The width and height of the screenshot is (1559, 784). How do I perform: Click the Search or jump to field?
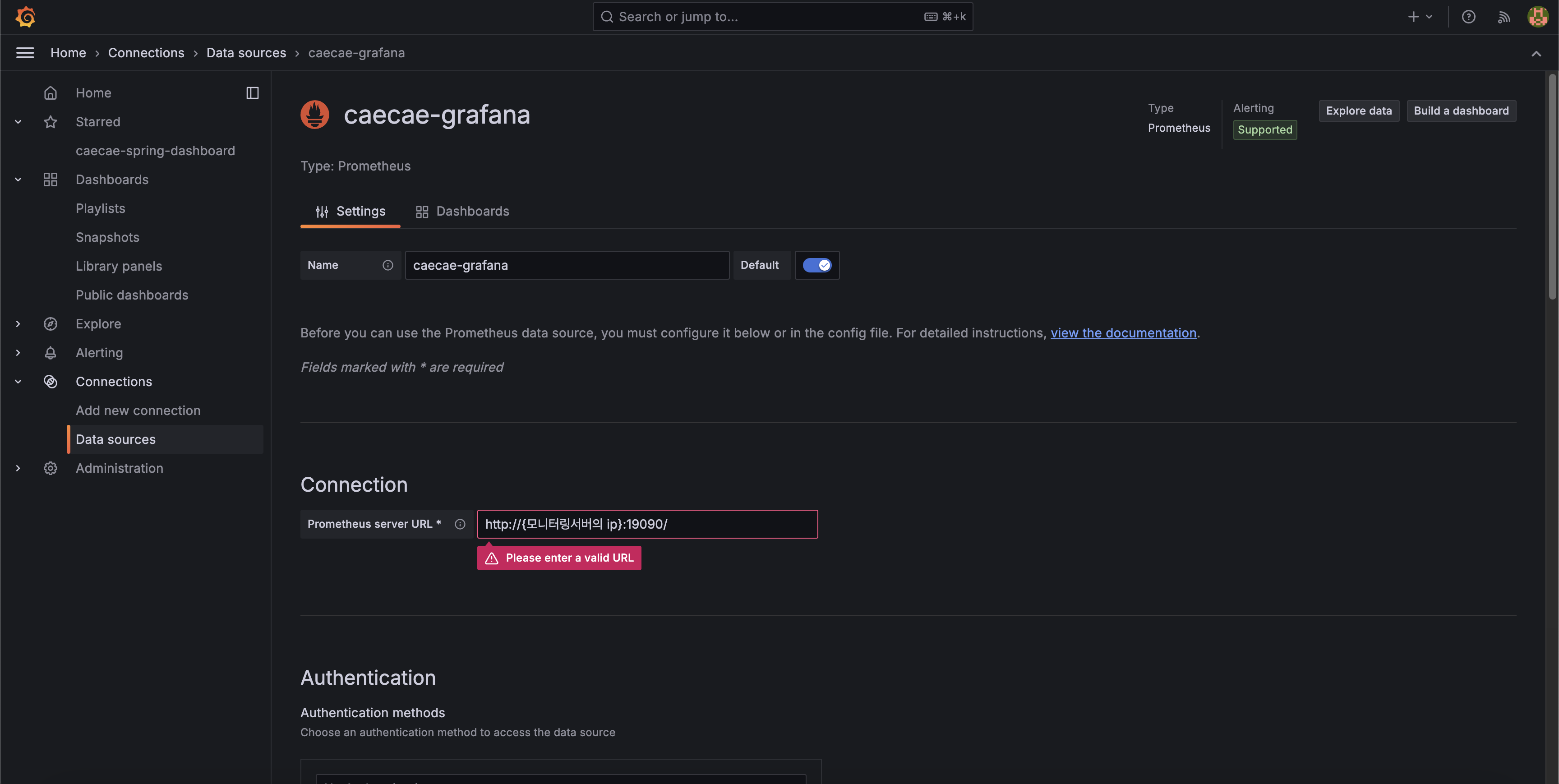click(783, 17)
